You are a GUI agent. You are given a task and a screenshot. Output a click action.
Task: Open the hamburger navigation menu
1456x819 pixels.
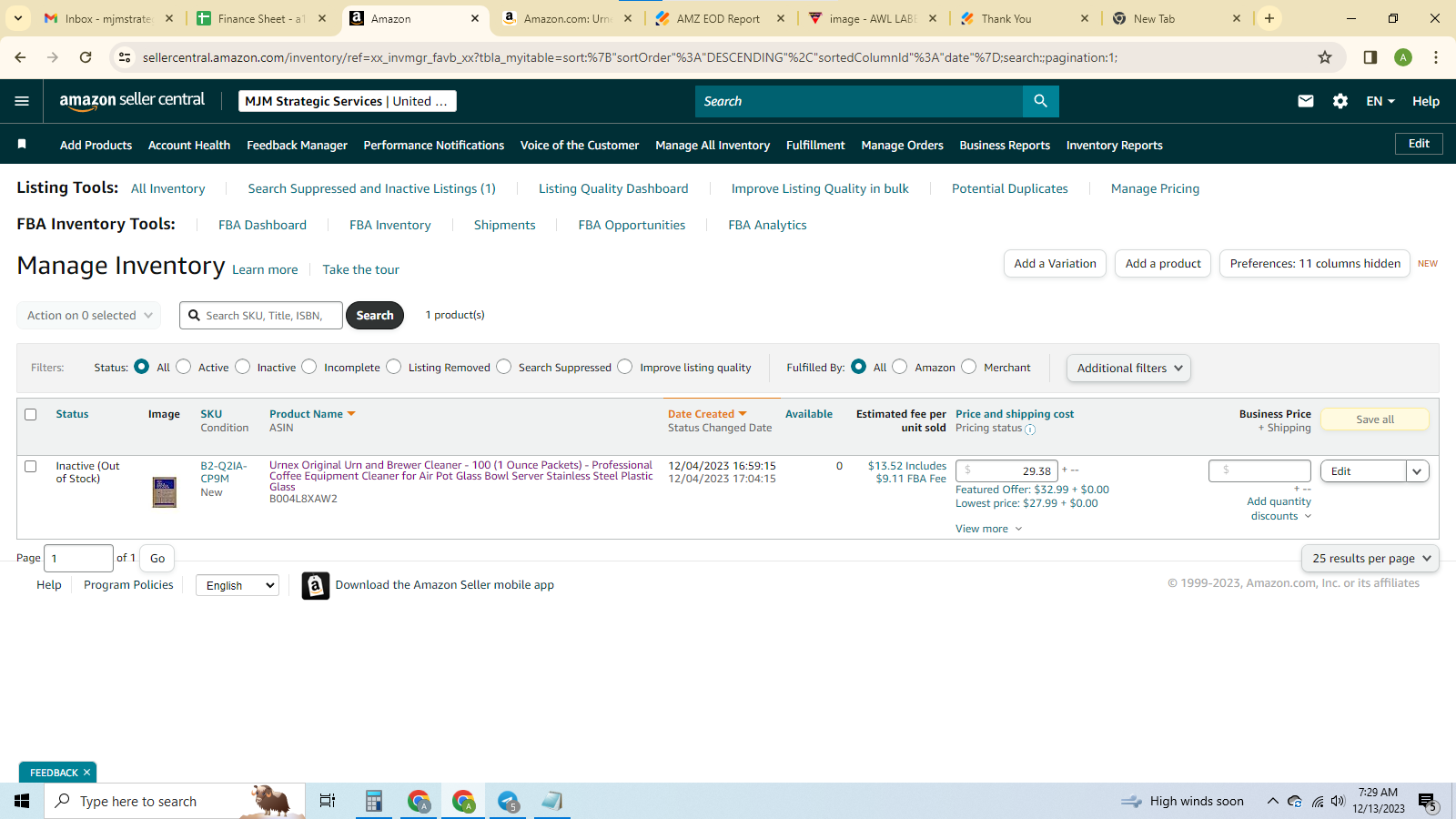[22, 101]
